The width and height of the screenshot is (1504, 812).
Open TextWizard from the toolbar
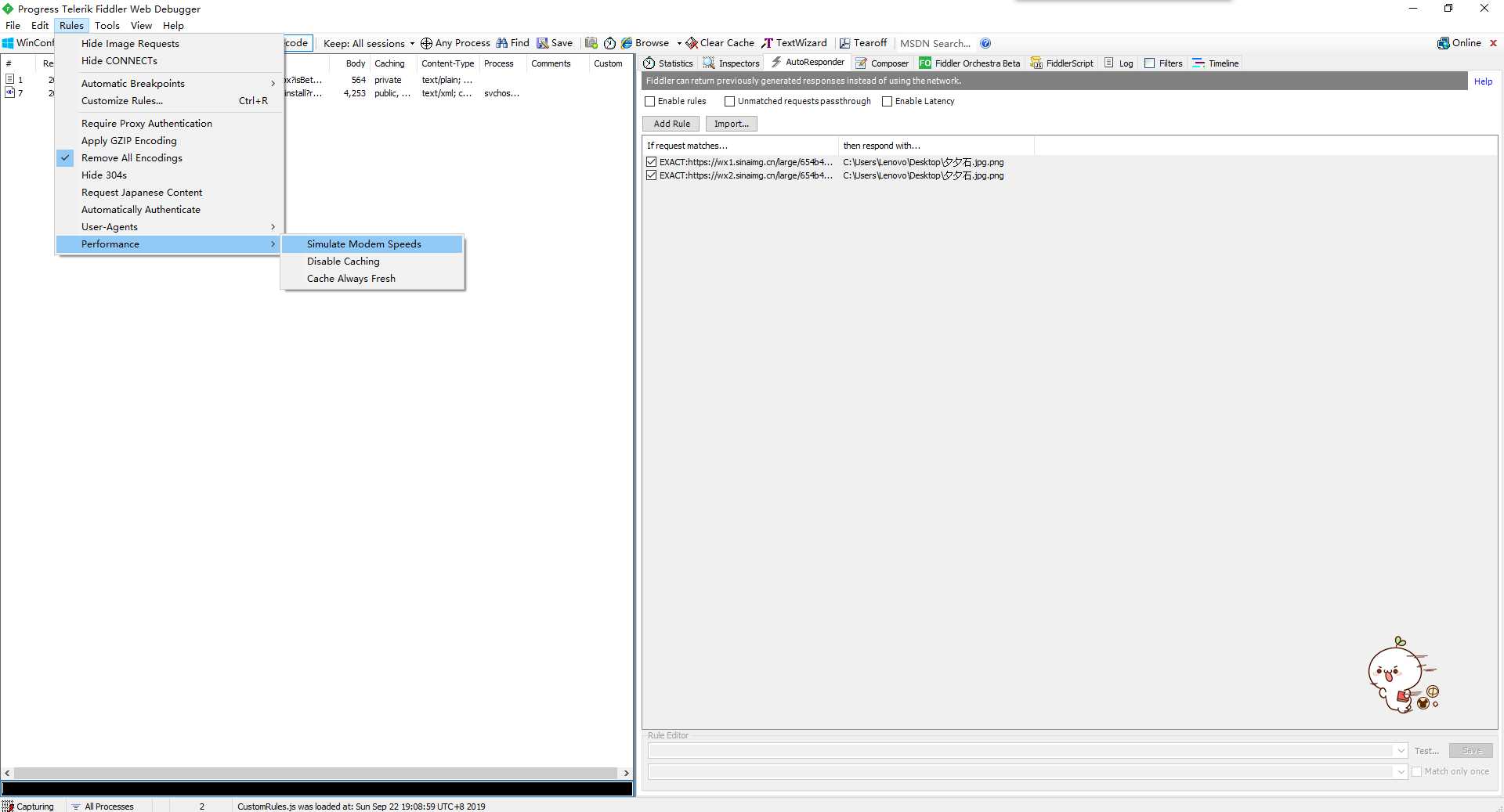coord(794,43)
